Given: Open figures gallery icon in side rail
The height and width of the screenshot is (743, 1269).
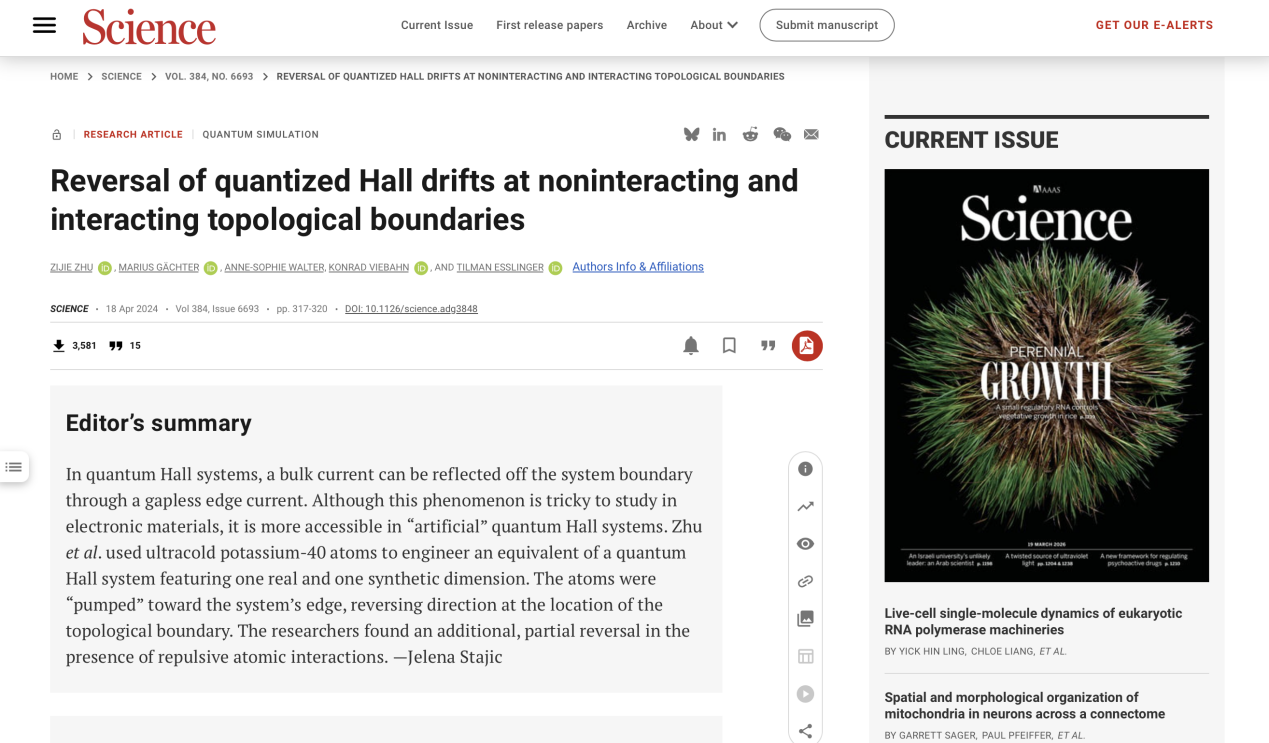Looking at the screenshot, I should (x=805, y=619).
